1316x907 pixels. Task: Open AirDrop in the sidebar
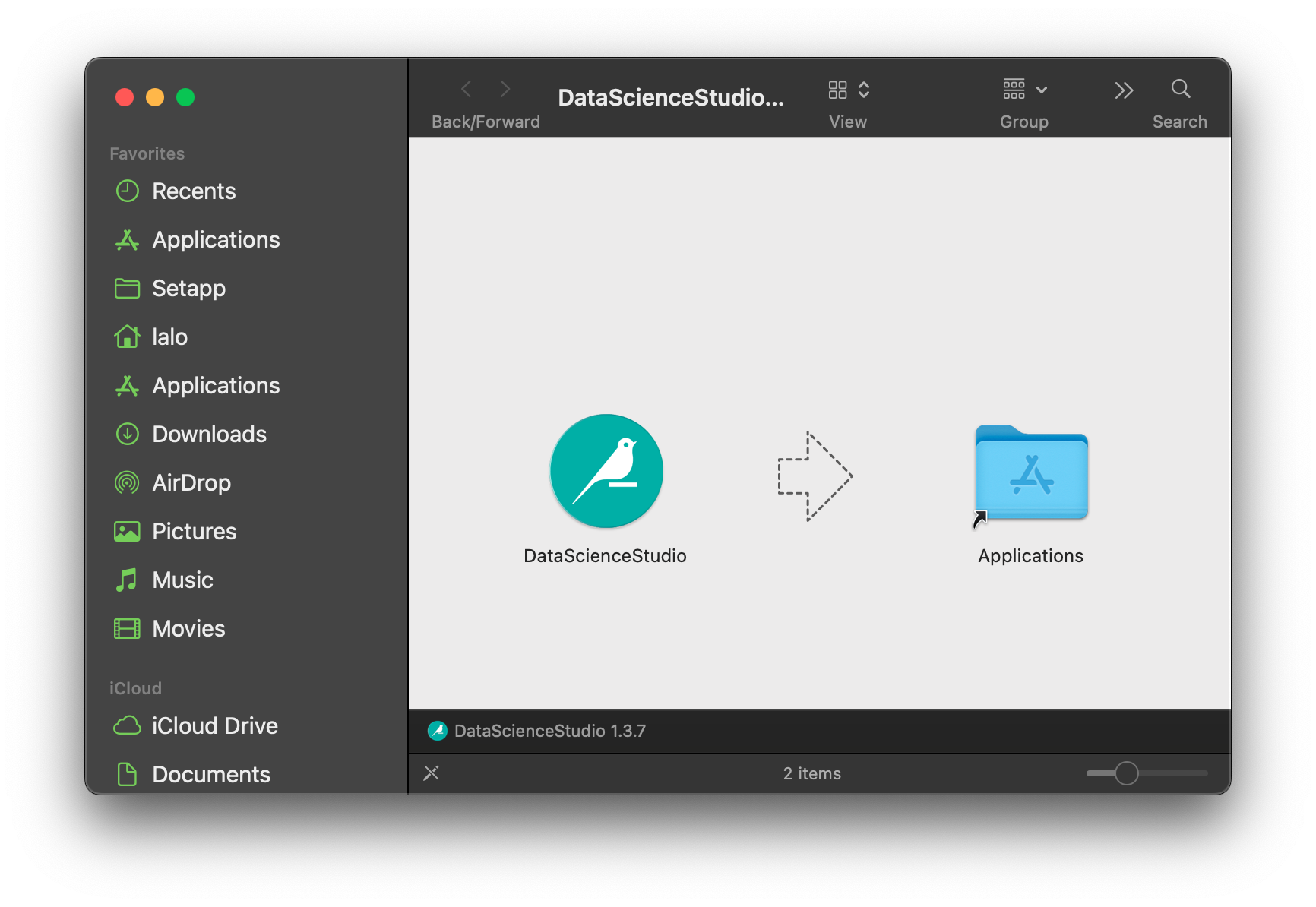point(191,483)
